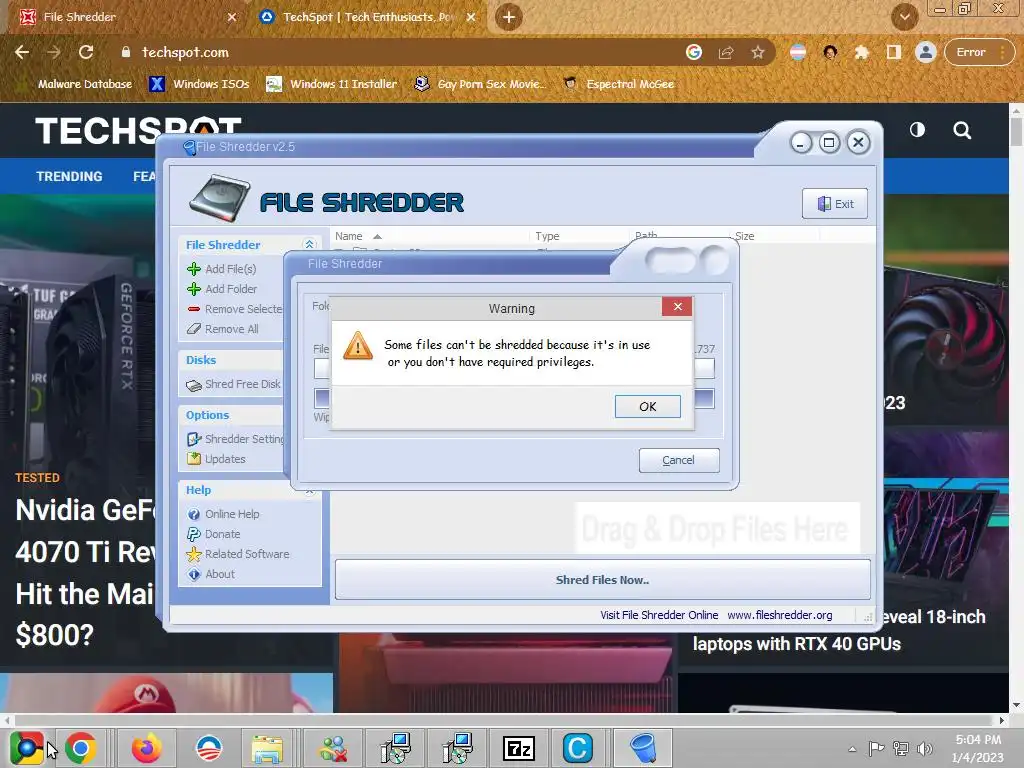Open the browser Extensions puzzle icon
Image resolution: width=1024 pixels, height=768 pixels.
pos(861,52)
